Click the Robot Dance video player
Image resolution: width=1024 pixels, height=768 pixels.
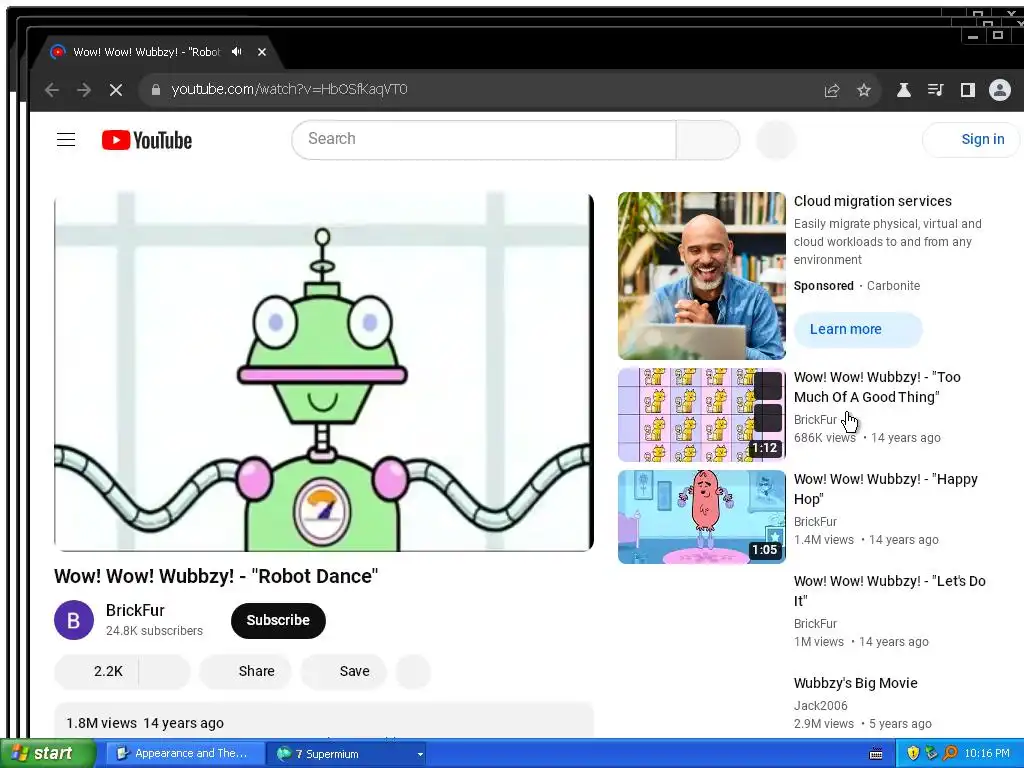coord(324,372)
